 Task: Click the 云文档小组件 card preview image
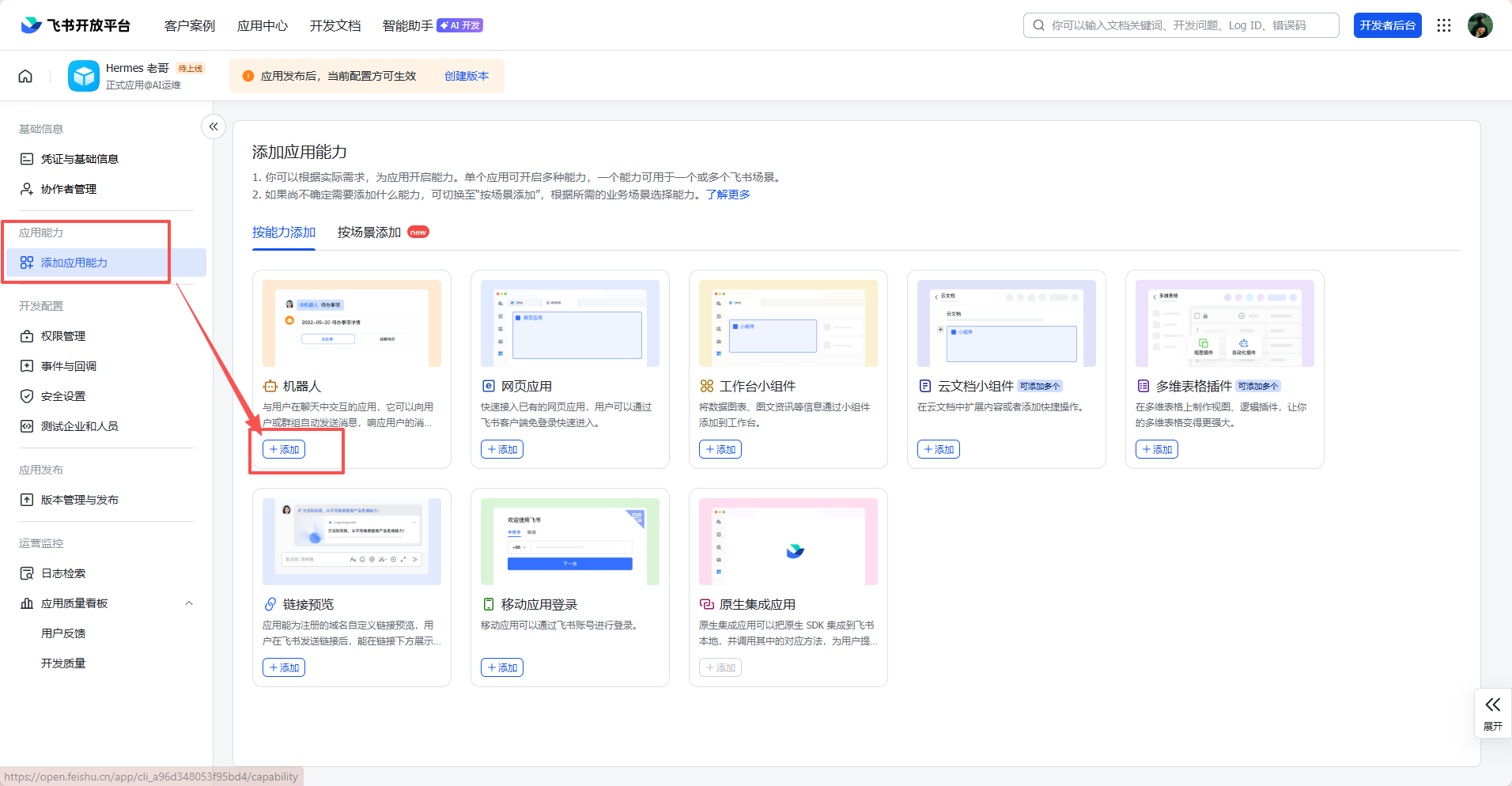coord(1007,323)
